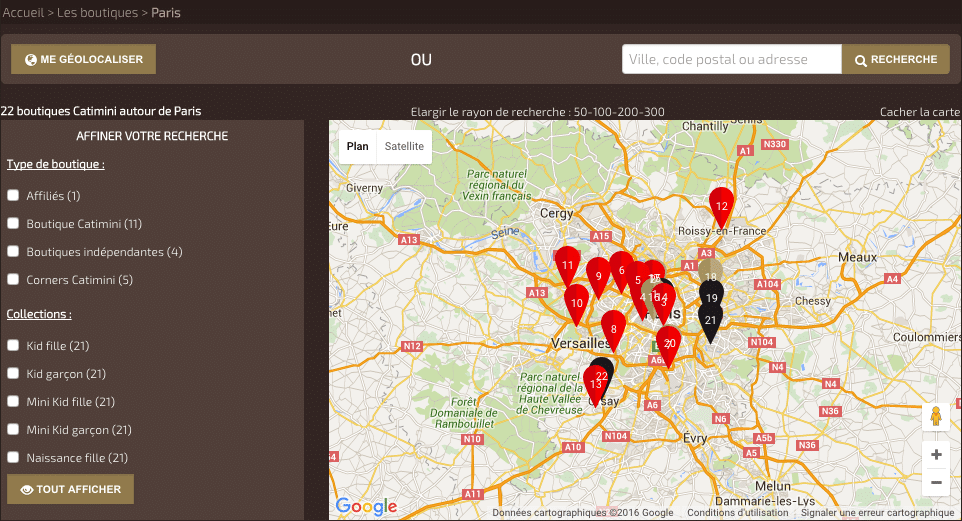Click the Melun label on map
This screenshot has height=521, width=962.
(x=772, y=486)
